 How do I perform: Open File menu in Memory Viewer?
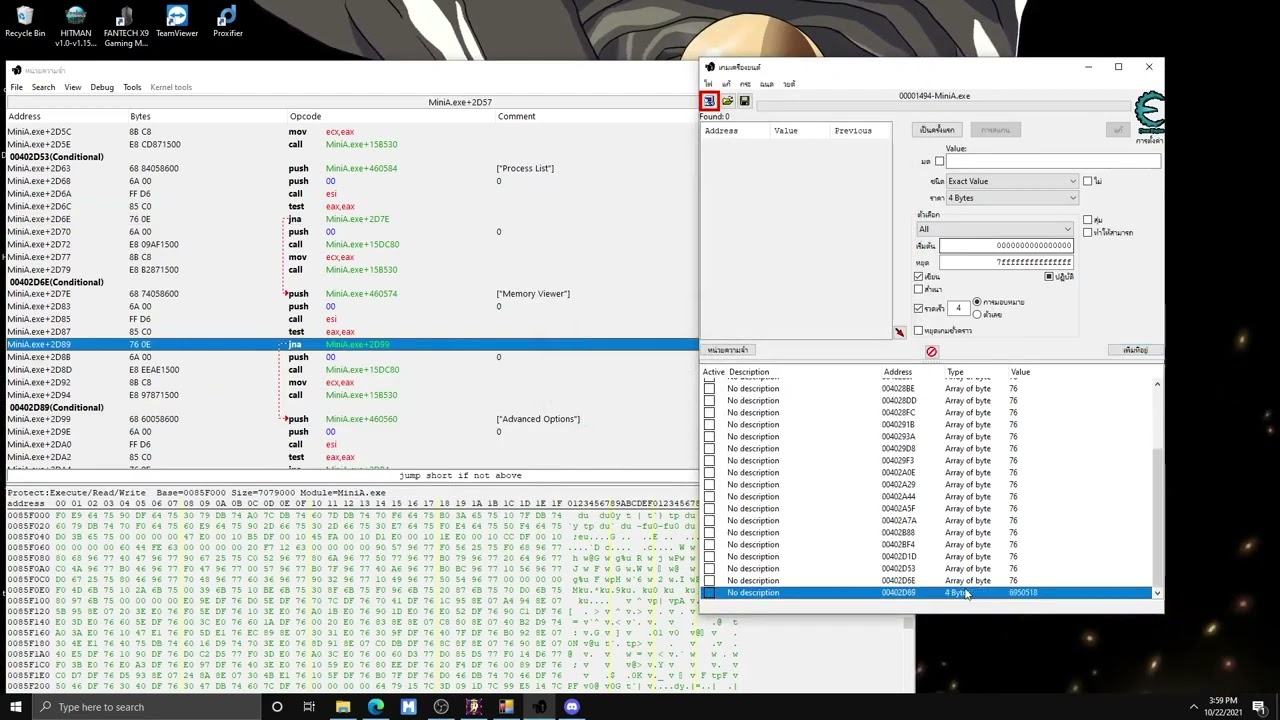(16, 87)
